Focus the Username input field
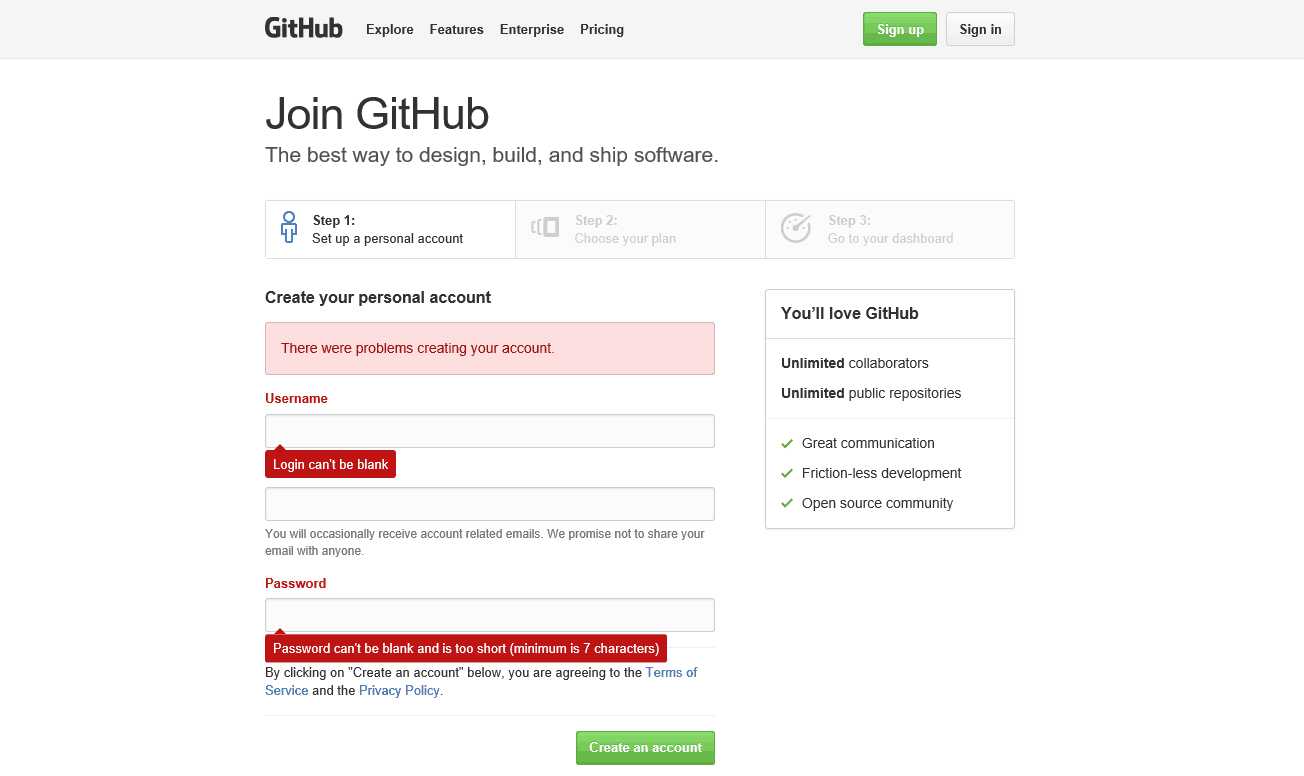Screen dimensions: 1304x776 tap(490, 431)
